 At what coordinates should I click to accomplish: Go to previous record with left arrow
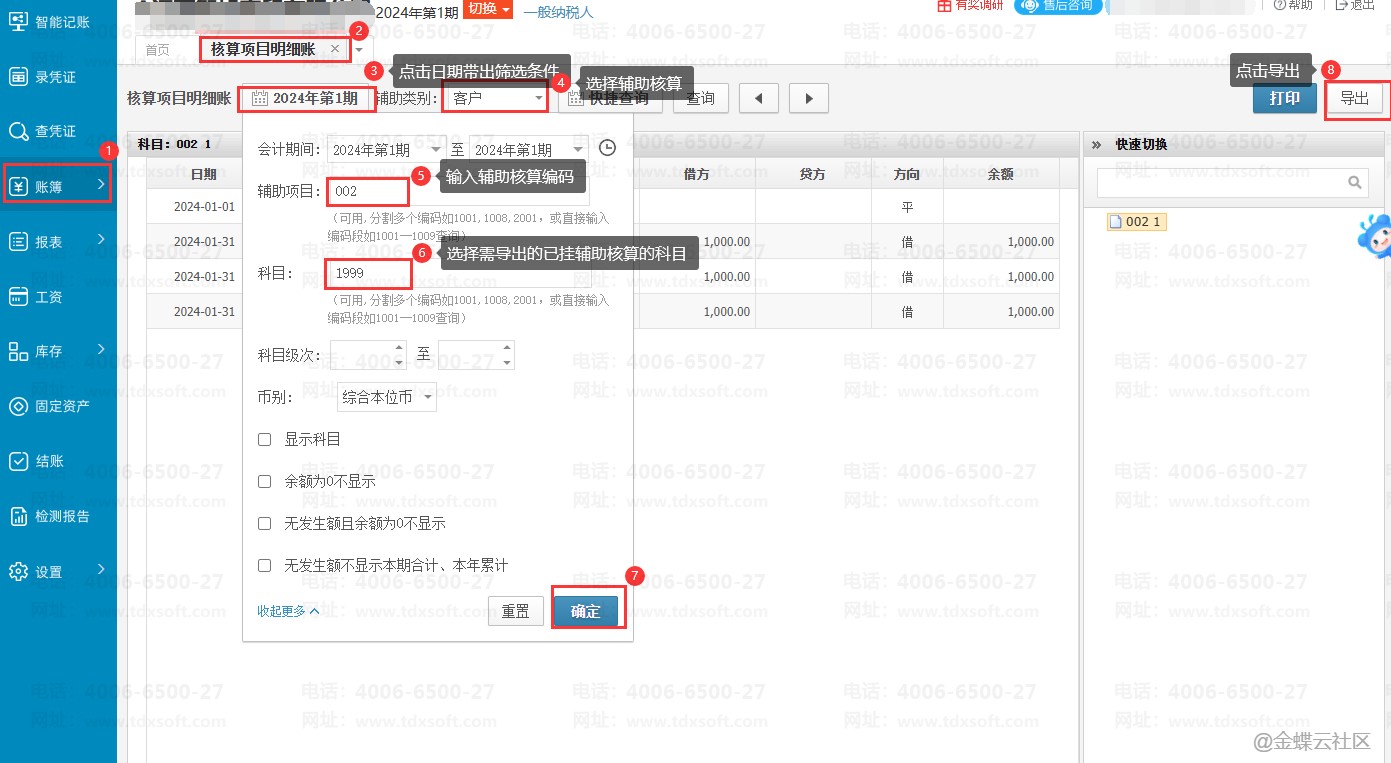coord(758,98)
